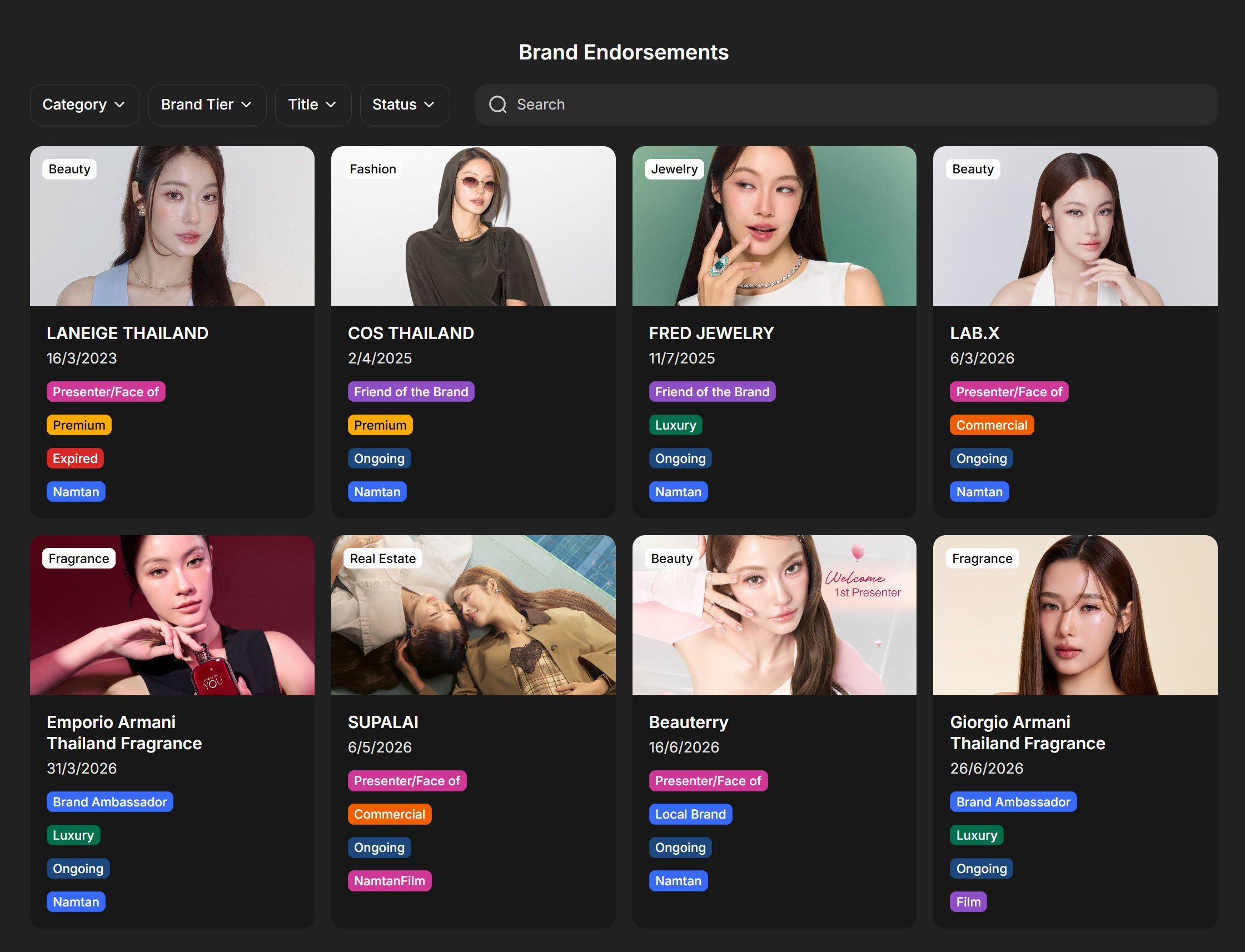View the FRED JEWELRY card image
The width and height of the screenshot is (1245, 952).
tap(774, 226)
